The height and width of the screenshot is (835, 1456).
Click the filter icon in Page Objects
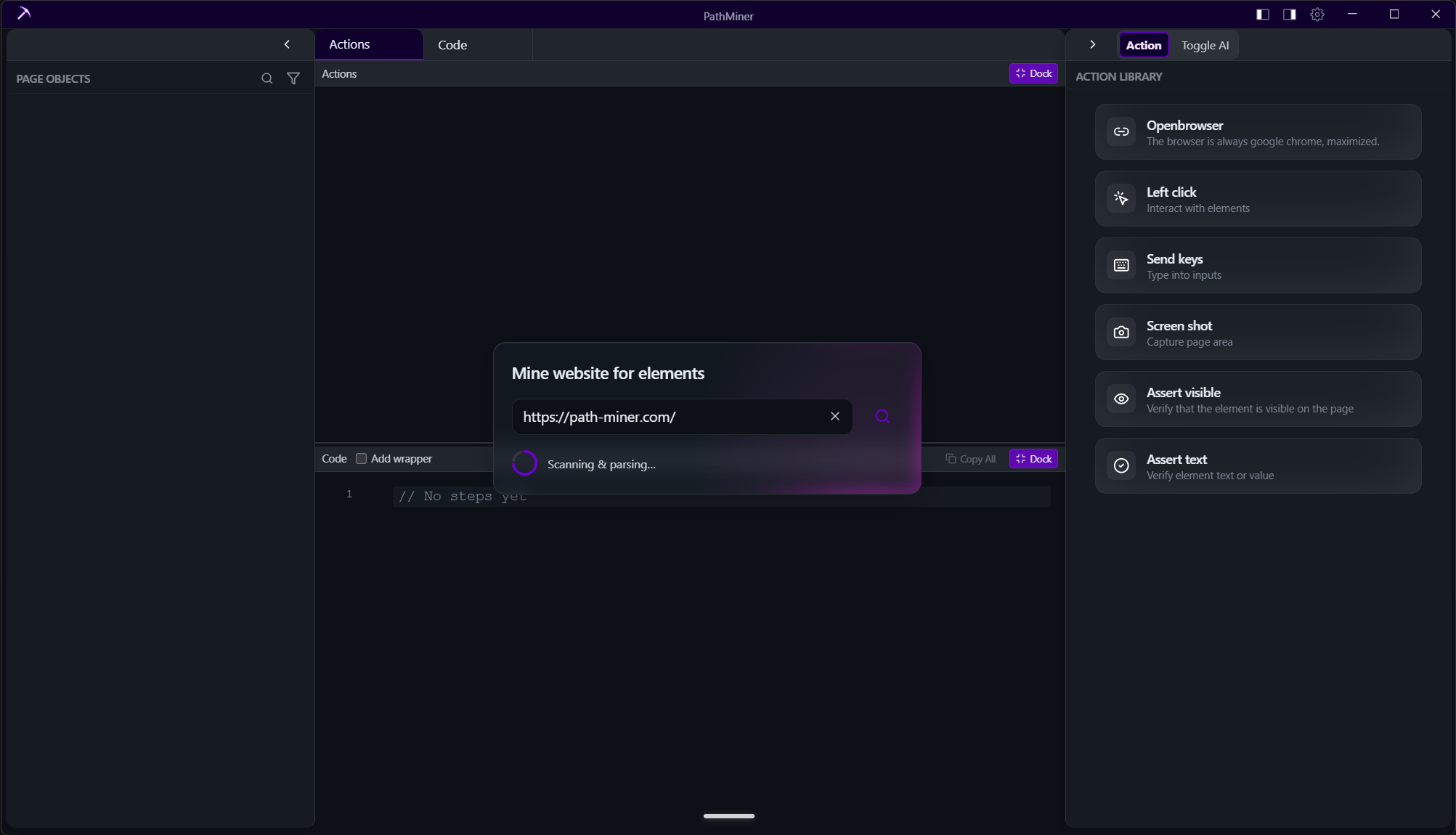pos(293,78)
